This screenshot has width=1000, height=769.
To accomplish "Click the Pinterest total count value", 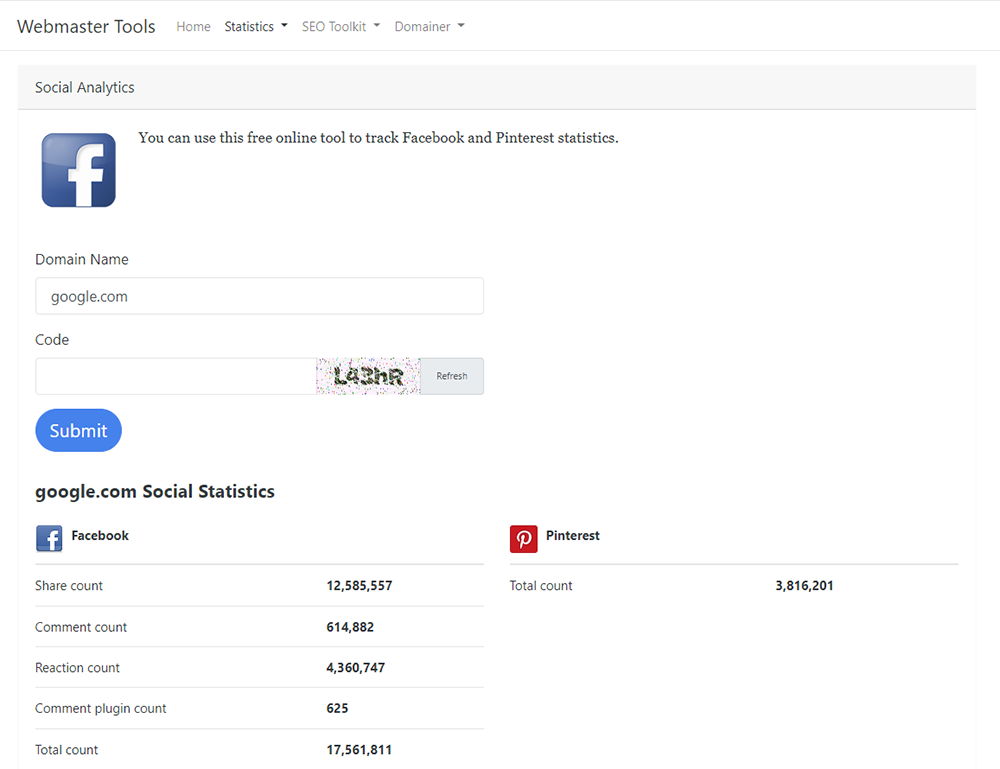I will (x=804, y=586).
